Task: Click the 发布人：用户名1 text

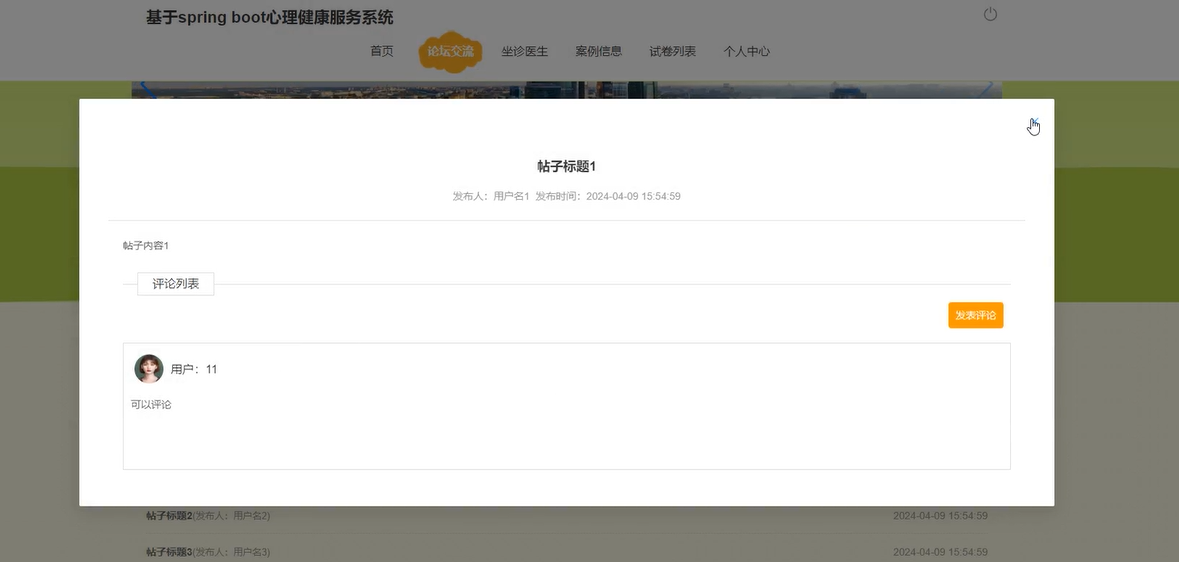Action: coord(491,196)
